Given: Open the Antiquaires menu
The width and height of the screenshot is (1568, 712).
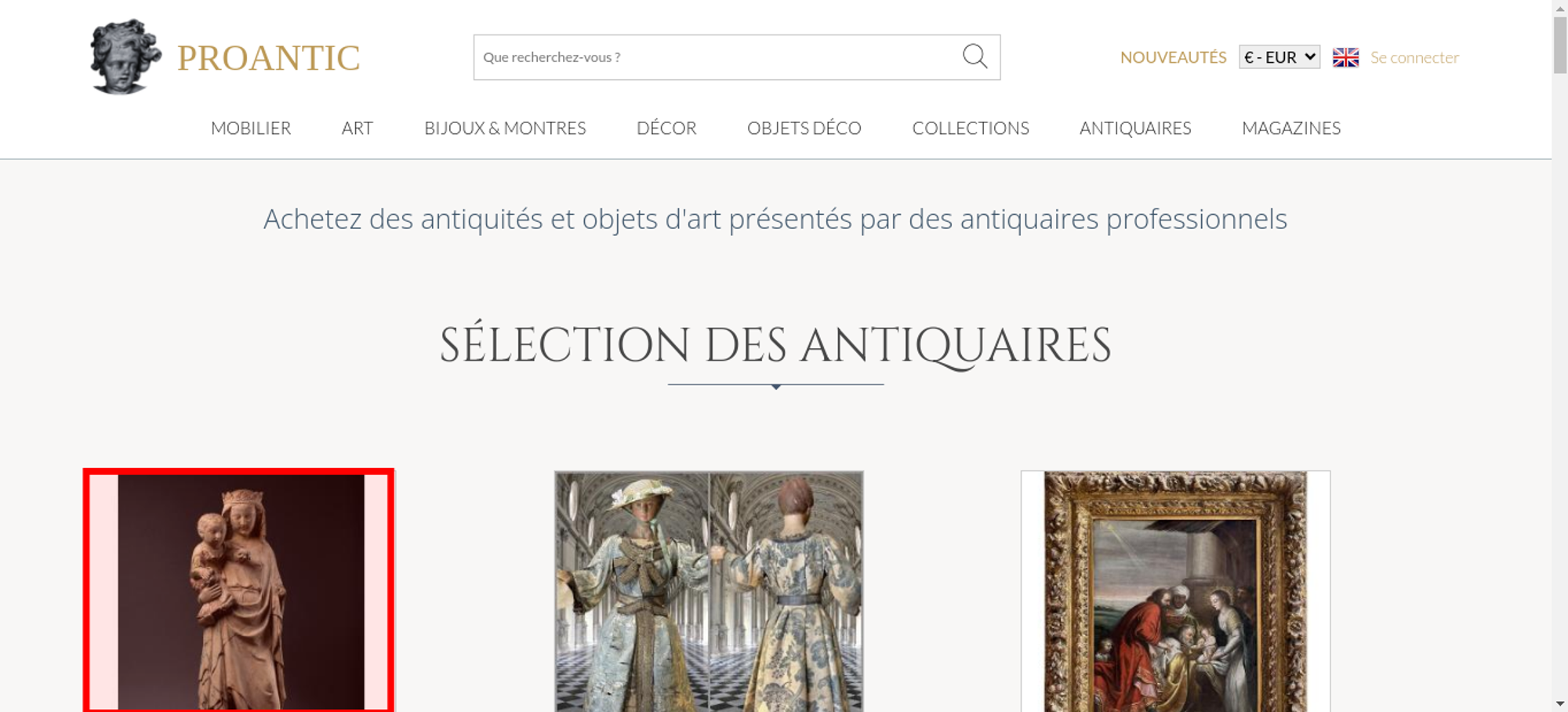Looking at the screenshot, I should (1134, 128).
